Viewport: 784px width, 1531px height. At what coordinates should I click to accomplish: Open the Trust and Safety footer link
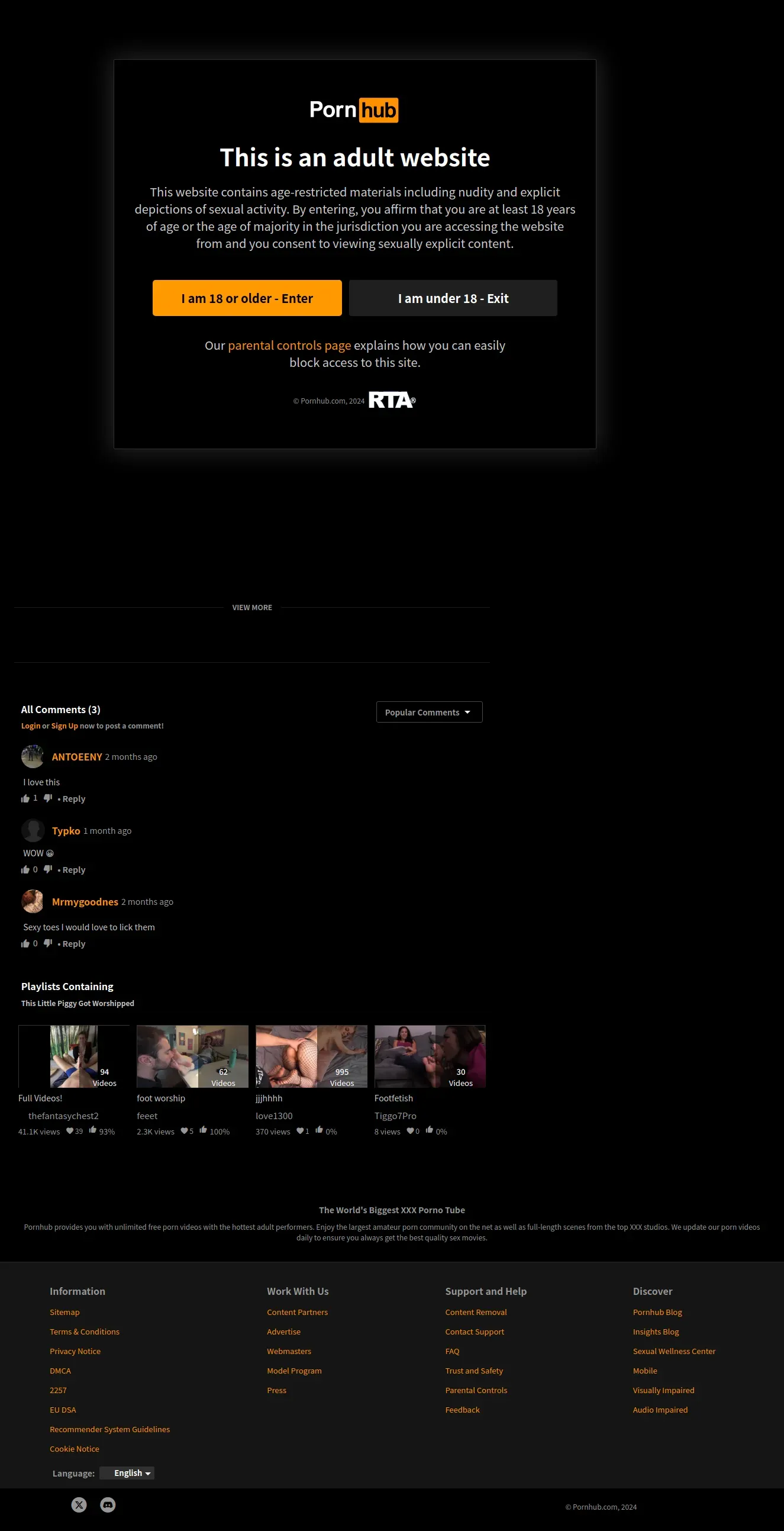(474, 1371)
